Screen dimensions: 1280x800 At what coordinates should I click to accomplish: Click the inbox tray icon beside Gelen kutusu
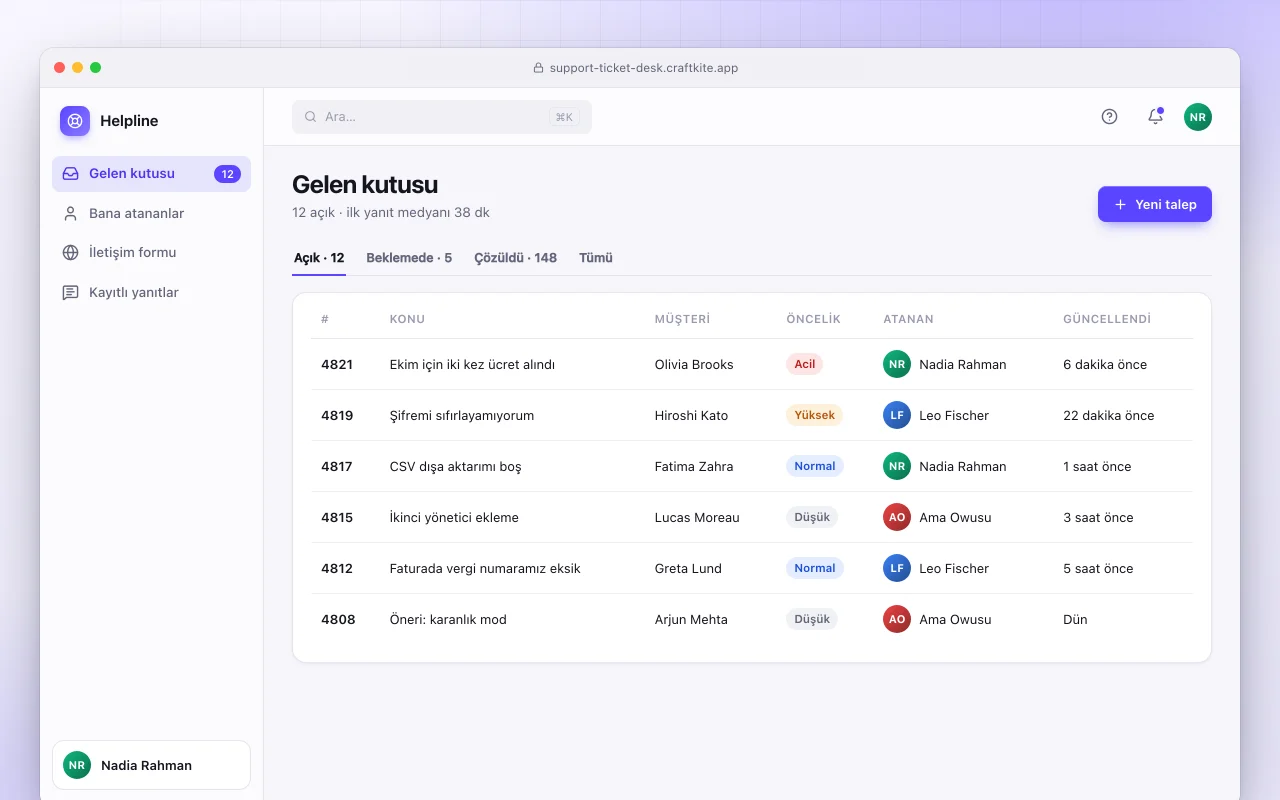(70, 174)
